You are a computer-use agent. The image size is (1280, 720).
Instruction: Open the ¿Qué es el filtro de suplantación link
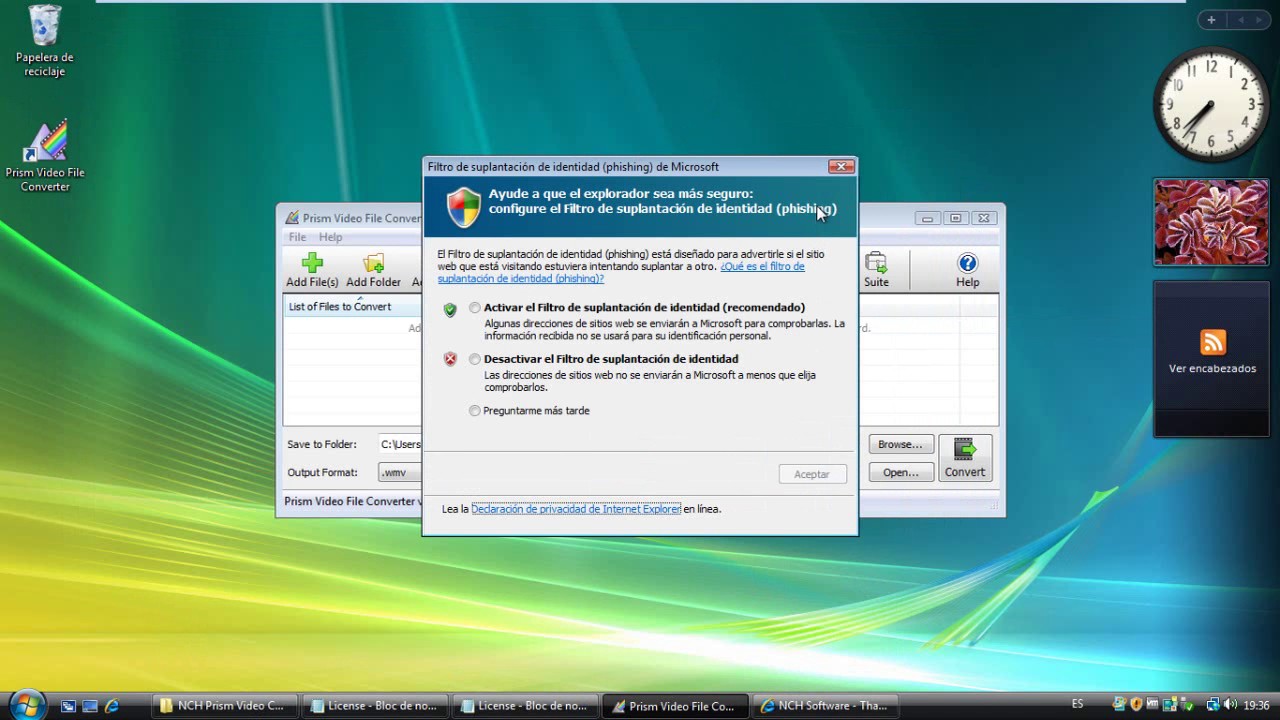[620, 272]
